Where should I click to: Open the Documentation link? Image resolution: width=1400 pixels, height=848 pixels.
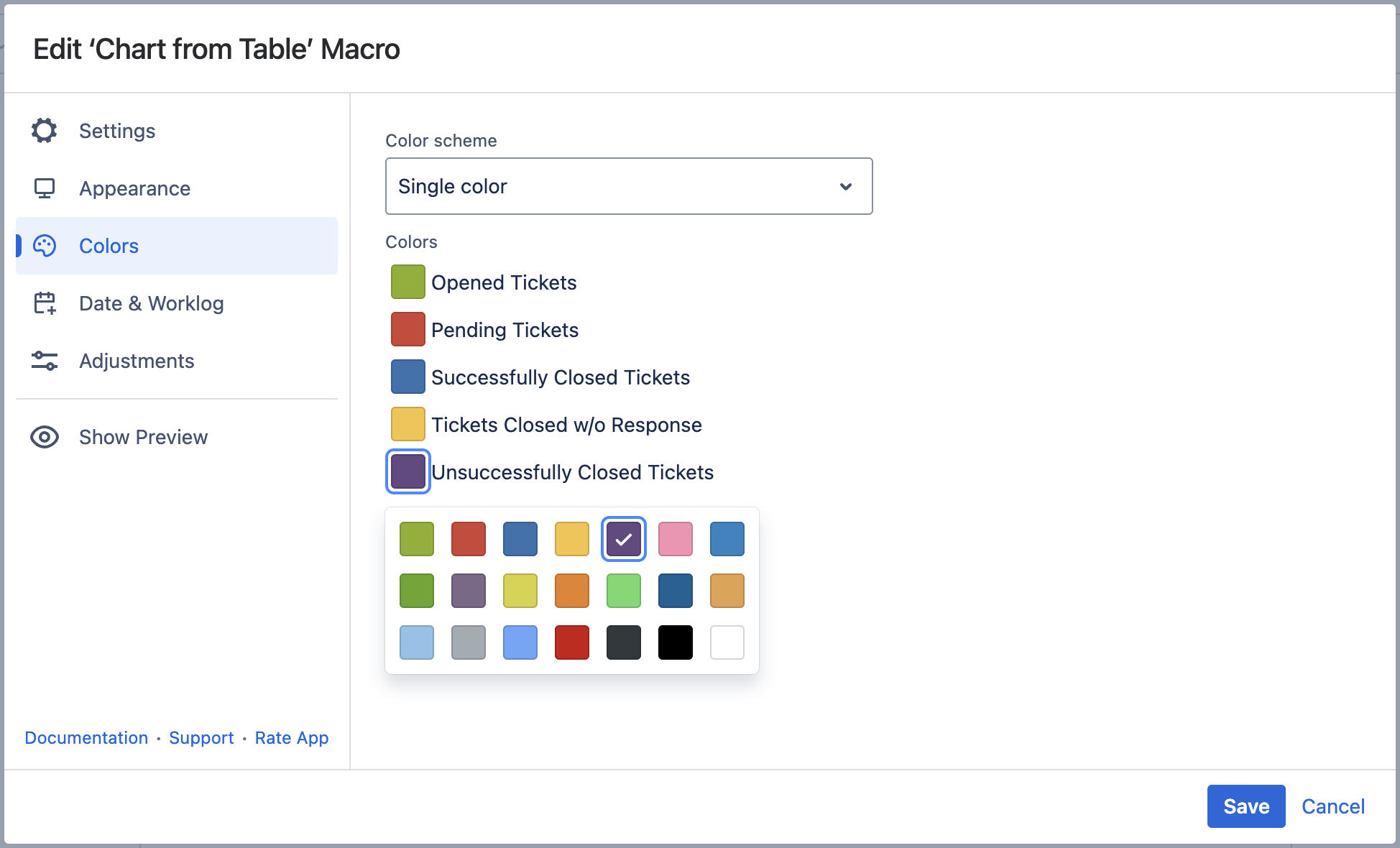[x=86, y=738]
